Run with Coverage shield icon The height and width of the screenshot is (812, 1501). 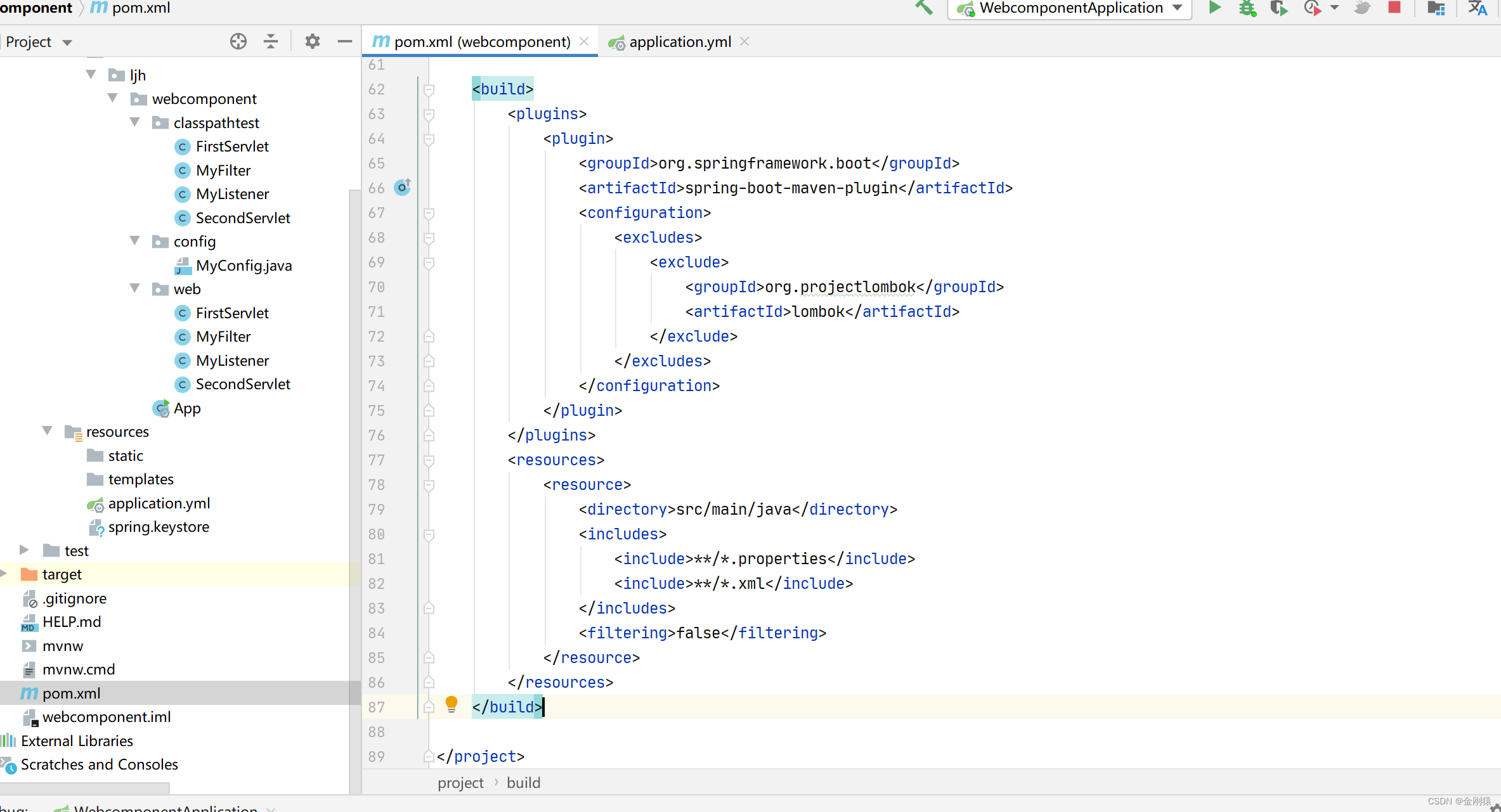(1278, 8)
